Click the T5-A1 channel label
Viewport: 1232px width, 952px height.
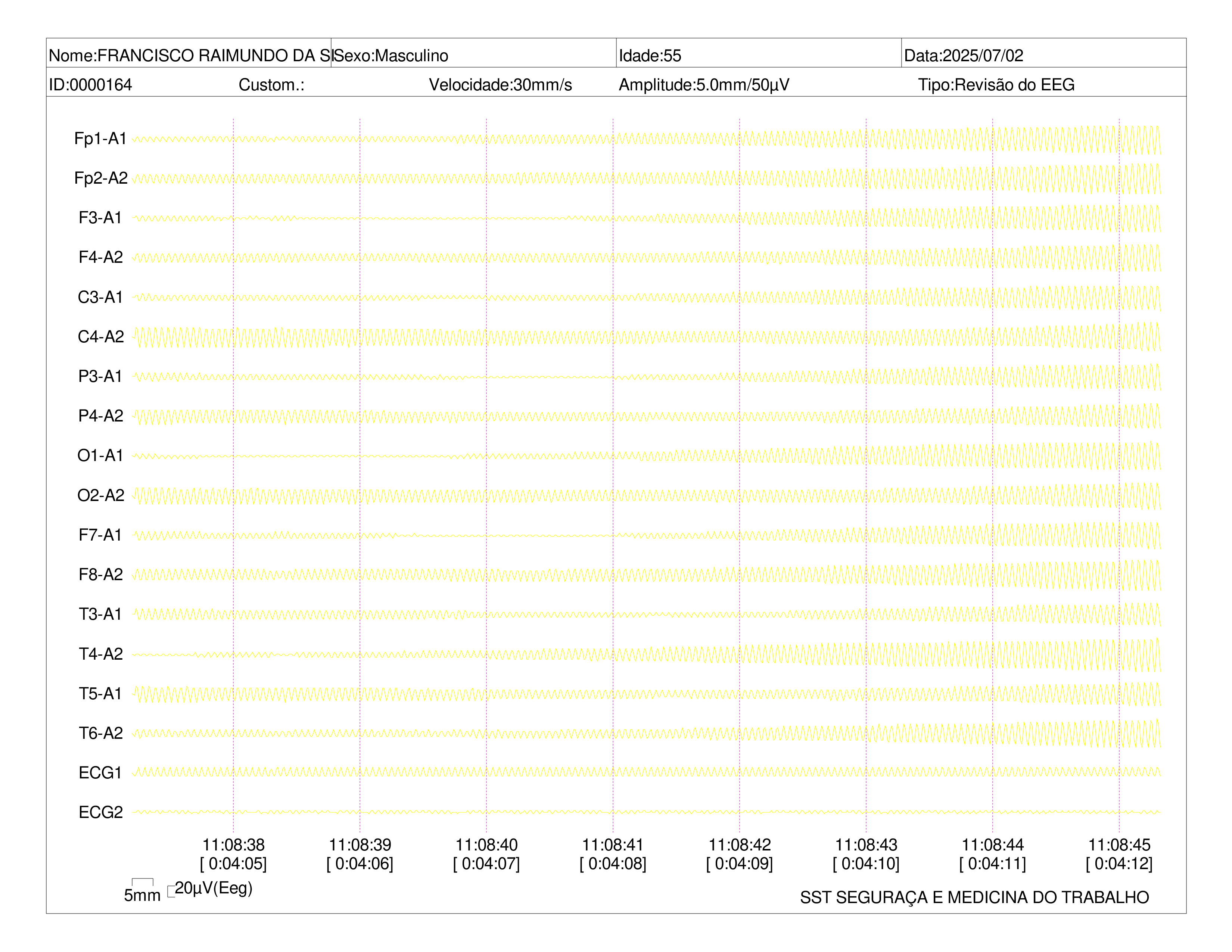coord(100,693)
